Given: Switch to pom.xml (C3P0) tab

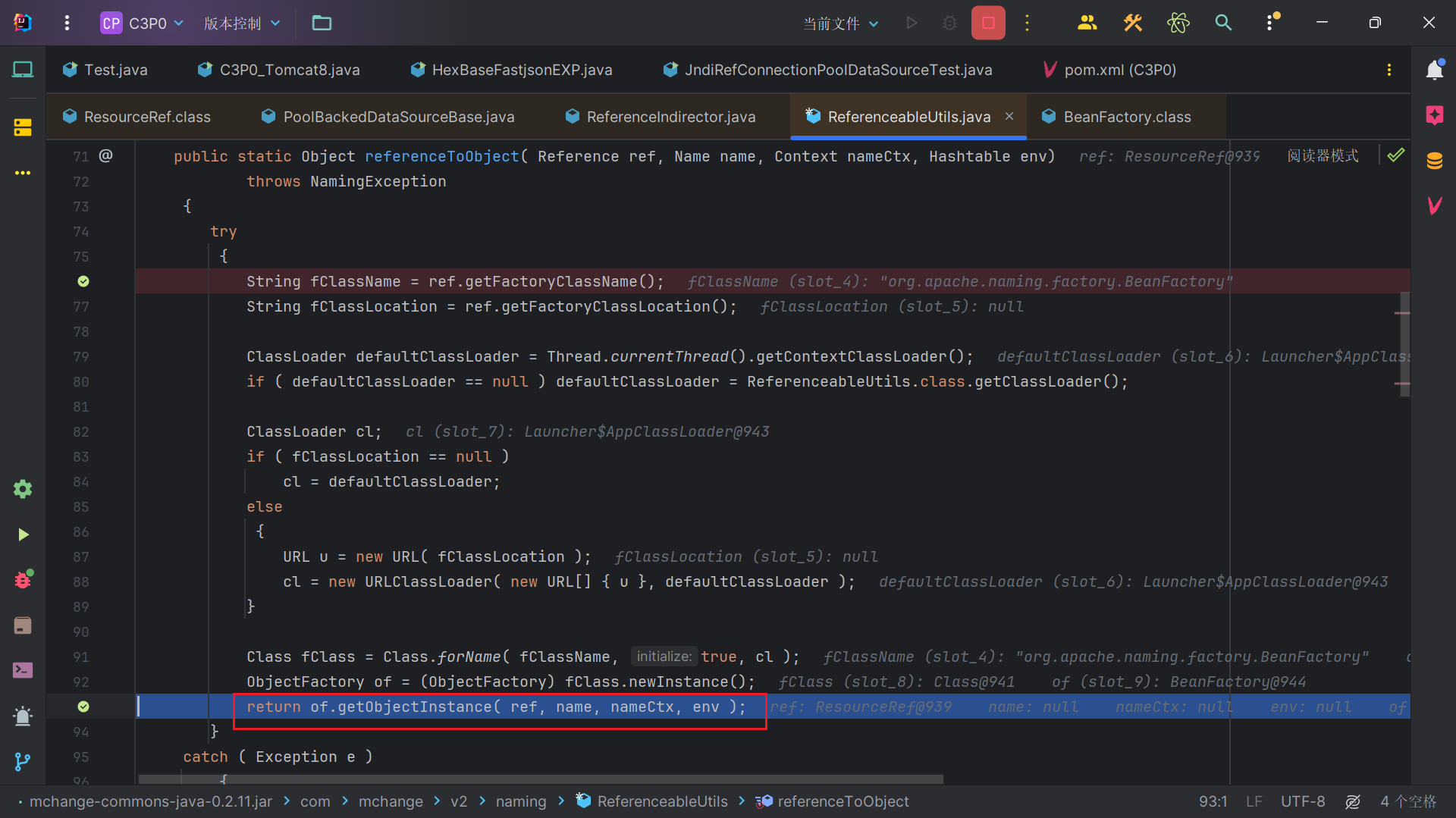Looking at the screenshot, I should click(1110, 70).
